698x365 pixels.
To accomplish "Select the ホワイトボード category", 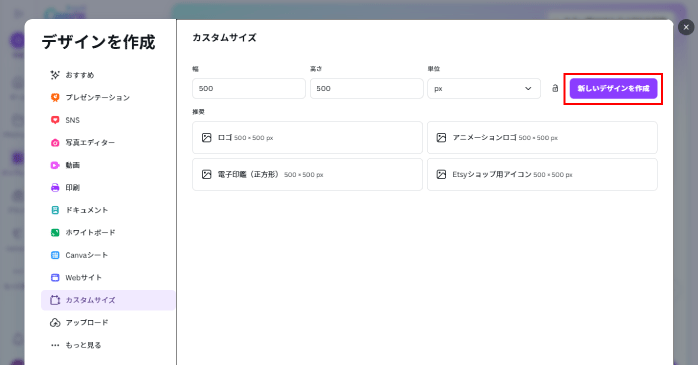I will point(108,232).
